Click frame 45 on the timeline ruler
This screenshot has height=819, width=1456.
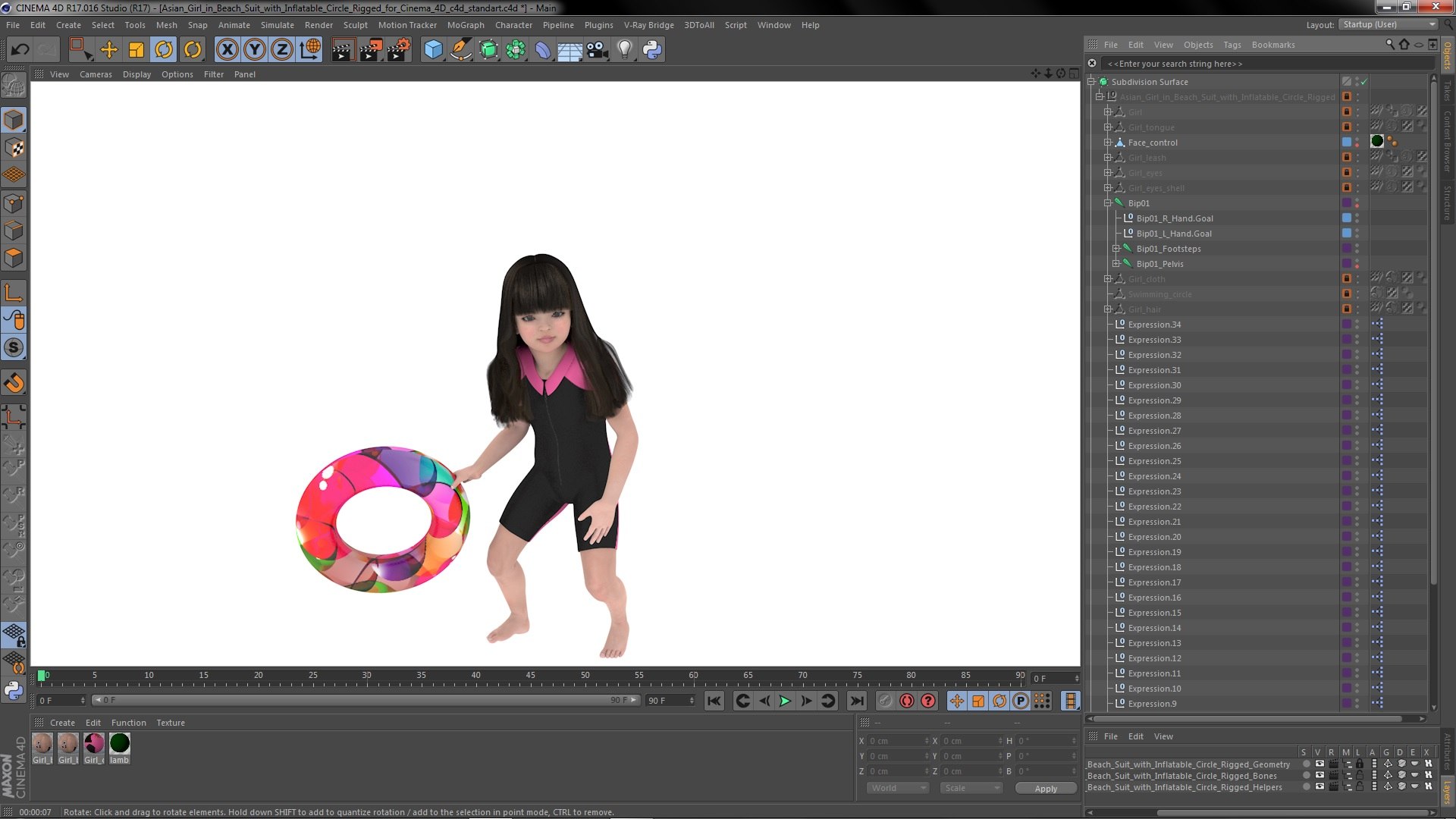530,676
